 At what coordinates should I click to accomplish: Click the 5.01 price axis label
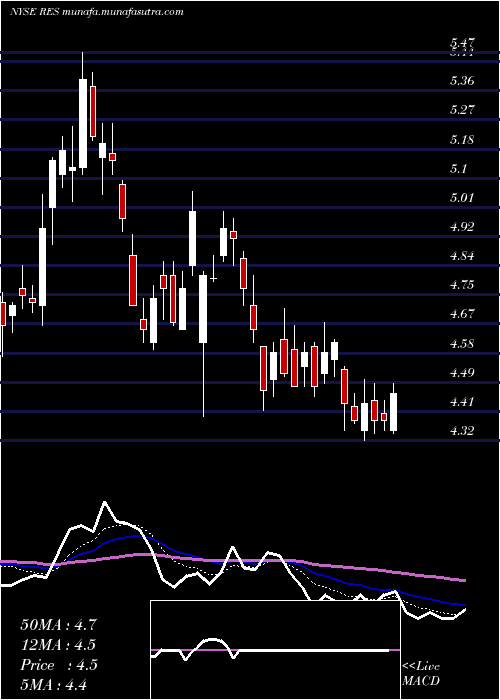[x=463, y=198]
